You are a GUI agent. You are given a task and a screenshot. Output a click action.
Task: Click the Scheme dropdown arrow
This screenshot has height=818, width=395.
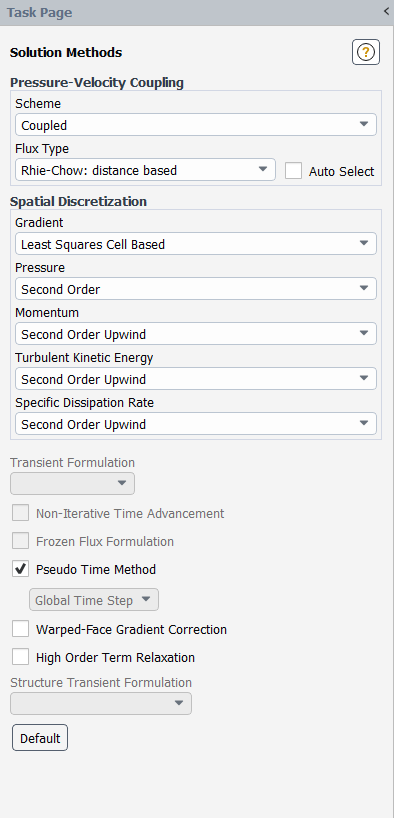[x=364, y=125]
